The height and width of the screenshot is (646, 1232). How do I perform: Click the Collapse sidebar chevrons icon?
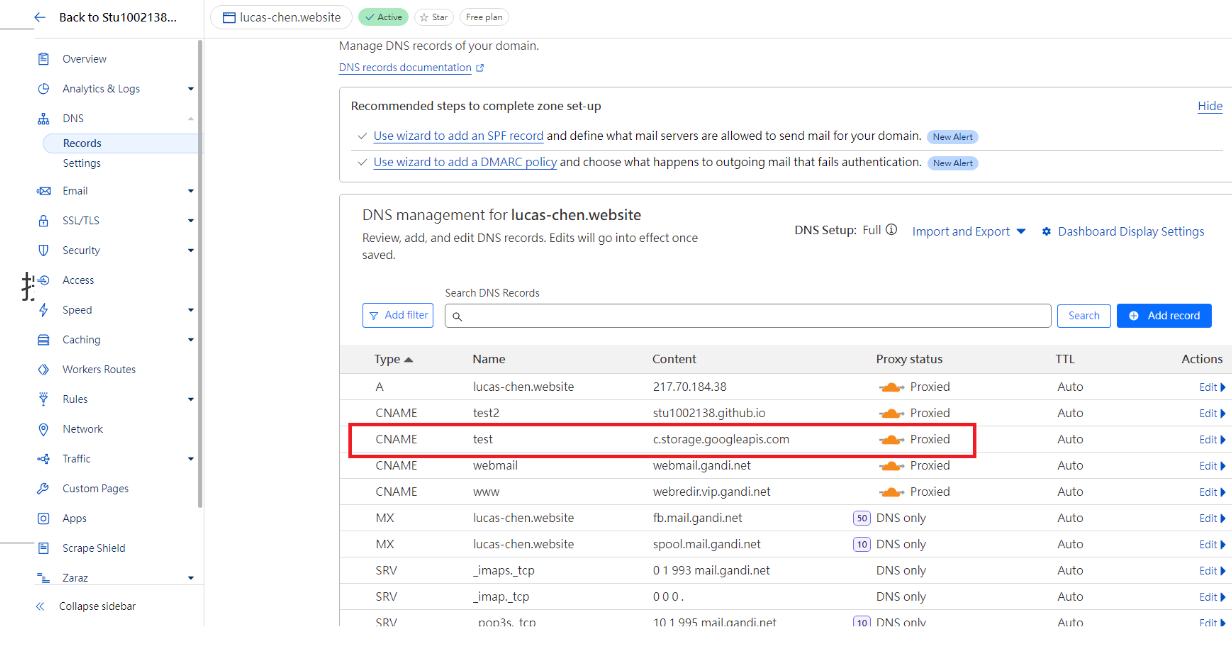click(40, 606)
